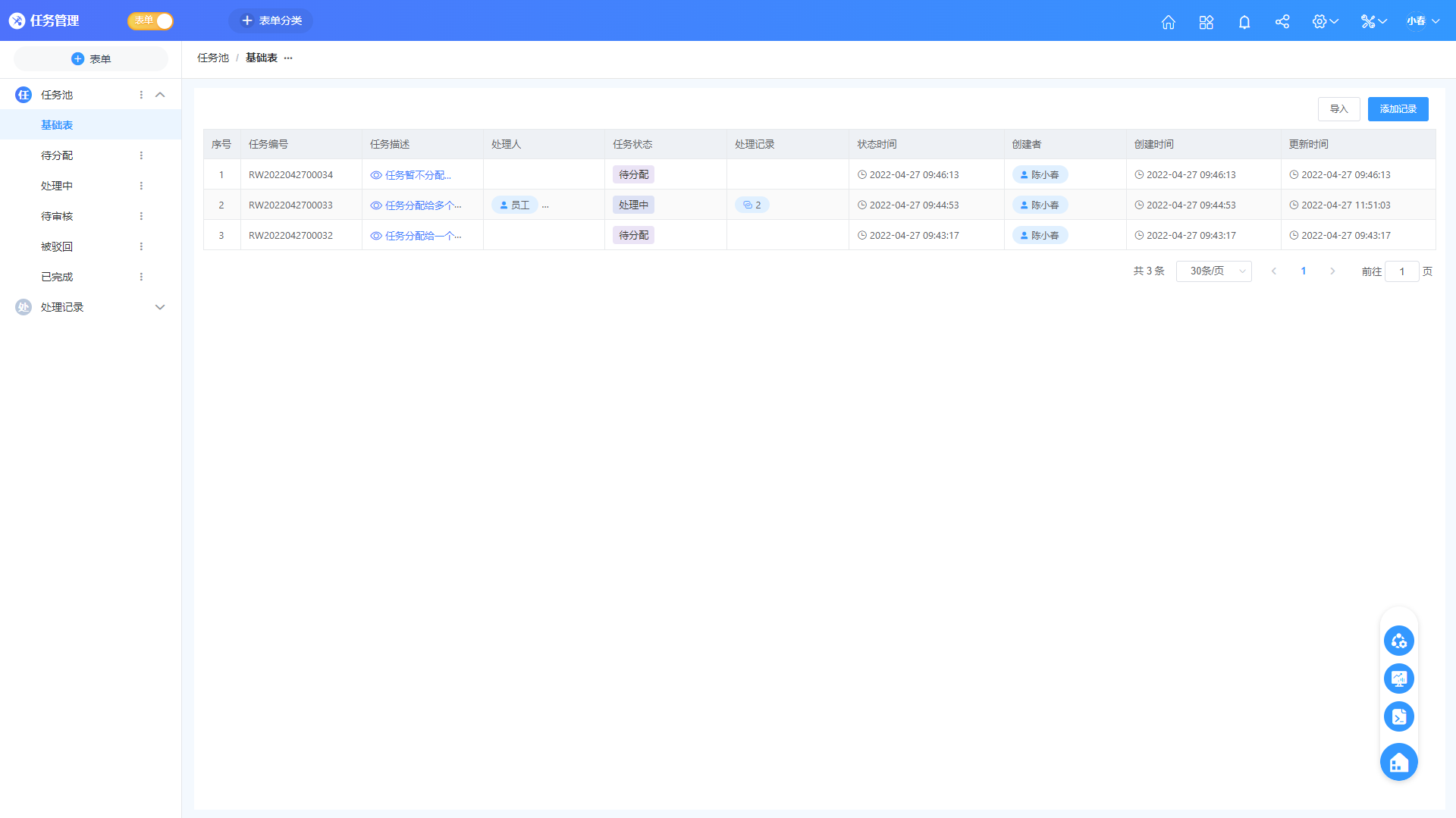The image size is (1456, 818).
Task: Show more handlers ellipsis in row 2
Action: tap(545, 205)
